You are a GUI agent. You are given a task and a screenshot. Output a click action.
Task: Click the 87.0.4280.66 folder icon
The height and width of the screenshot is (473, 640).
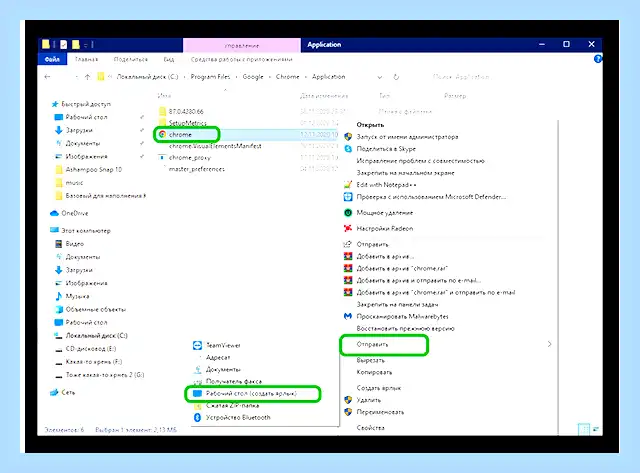[x=162, y=111]
